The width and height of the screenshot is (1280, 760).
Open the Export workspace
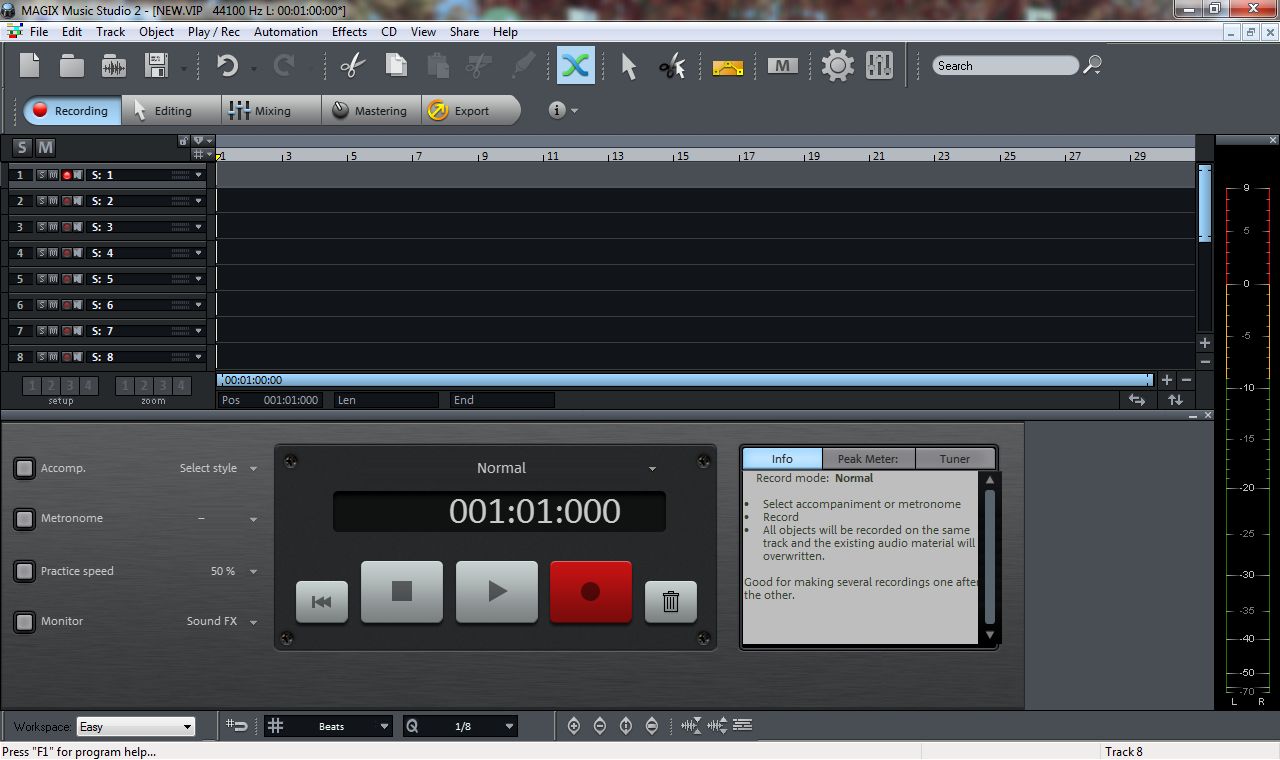point(471,110)
